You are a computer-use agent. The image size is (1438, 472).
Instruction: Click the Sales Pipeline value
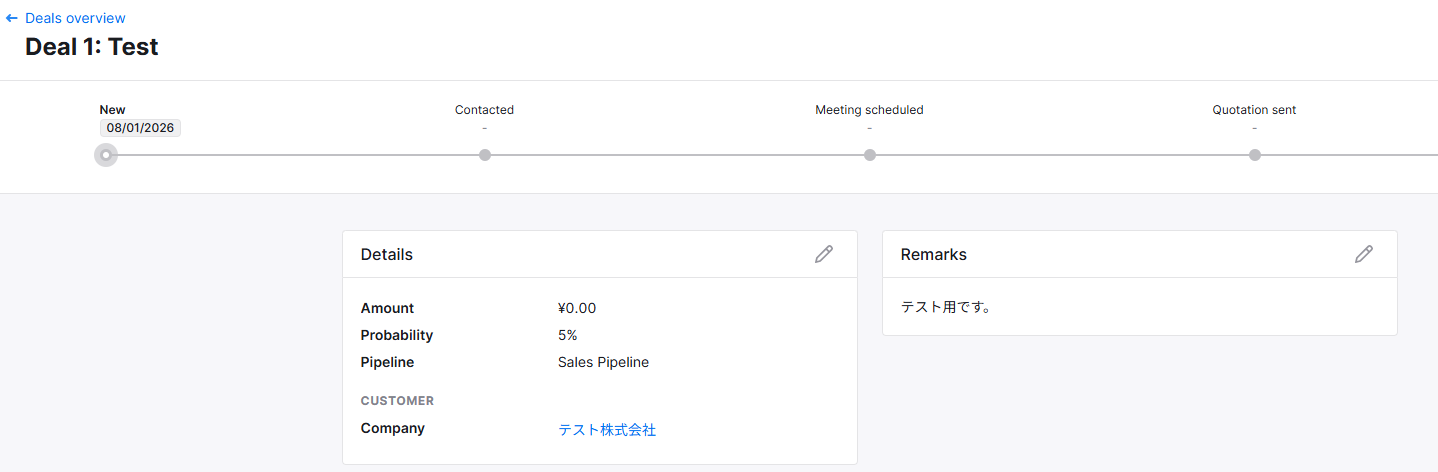point(603,362)
